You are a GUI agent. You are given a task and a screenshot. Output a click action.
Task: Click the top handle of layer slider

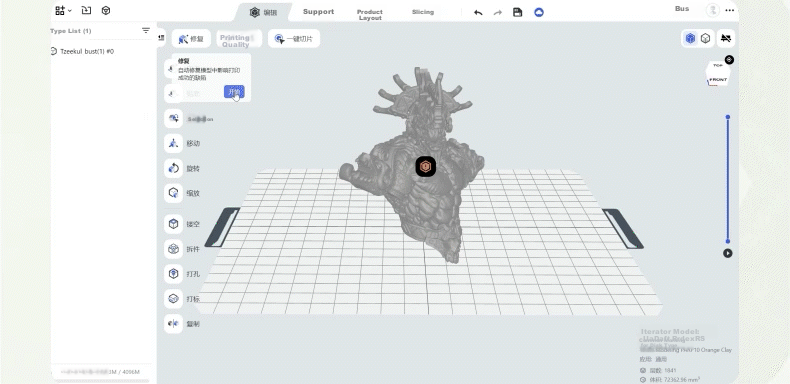coord(728,117)
